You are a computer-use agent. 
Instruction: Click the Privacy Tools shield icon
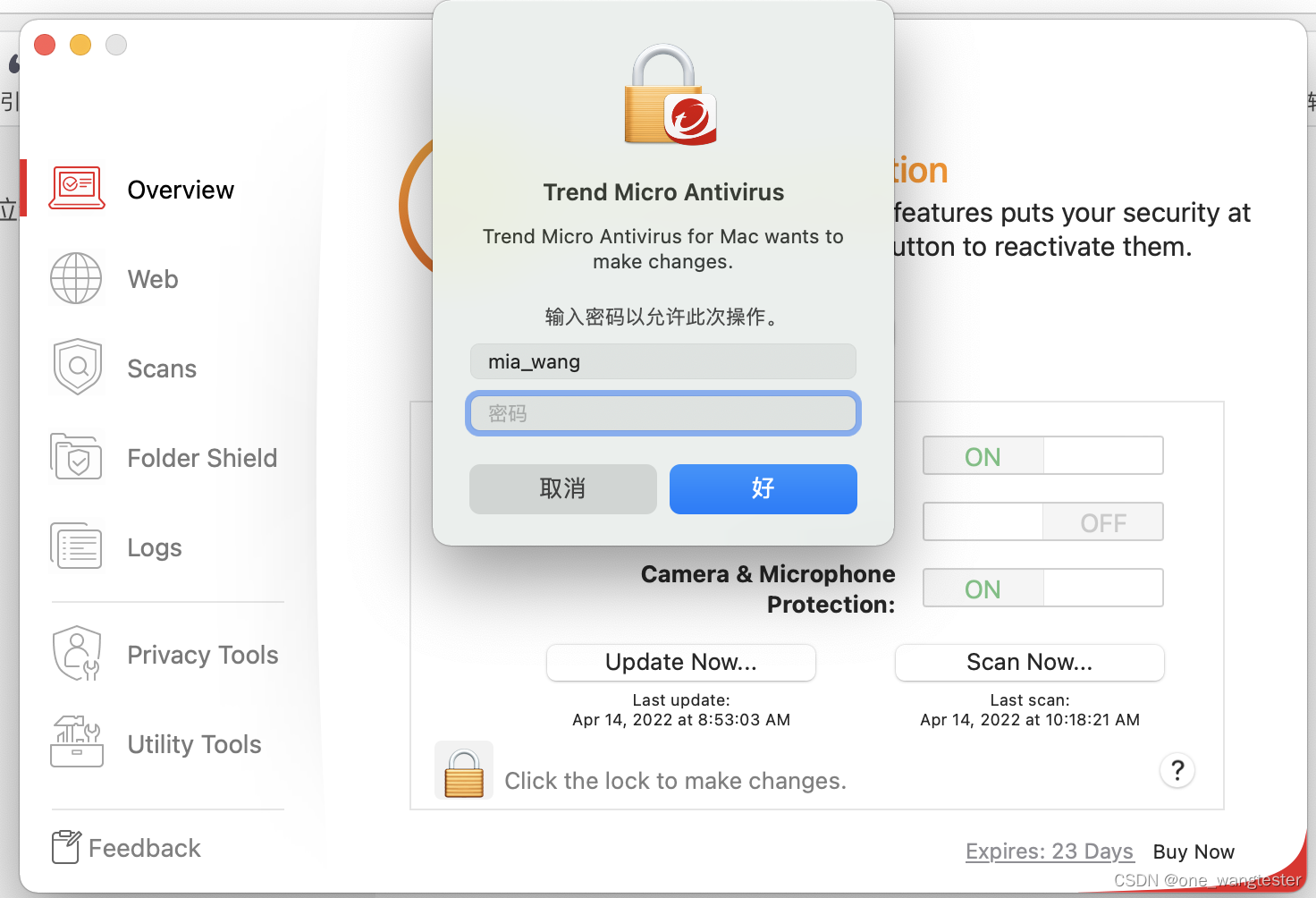pyautogui.click(x=77, y=653)
